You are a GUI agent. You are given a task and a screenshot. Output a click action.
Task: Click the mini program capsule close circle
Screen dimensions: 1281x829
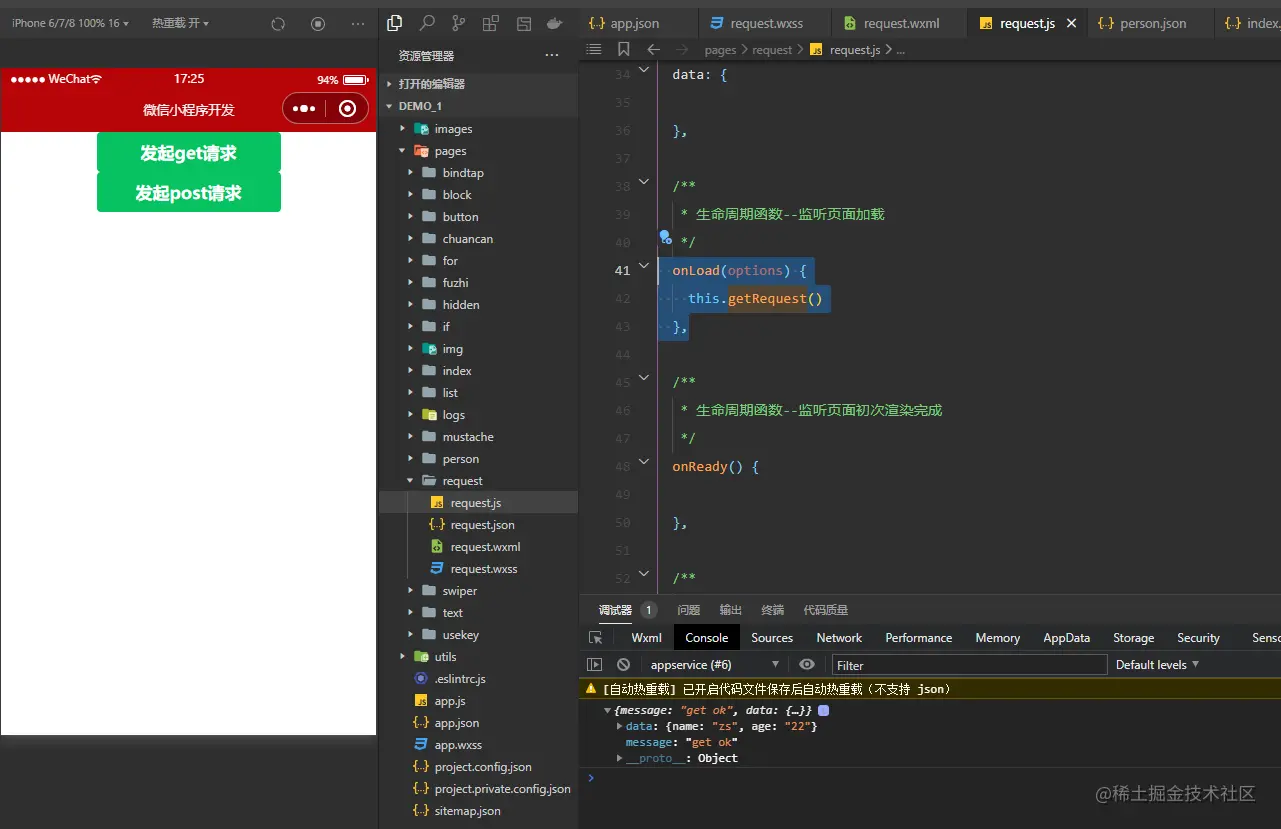coord(347,108)
